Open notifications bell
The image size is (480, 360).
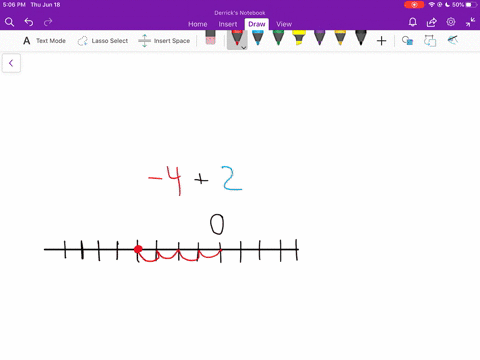[x=413, y=22]
